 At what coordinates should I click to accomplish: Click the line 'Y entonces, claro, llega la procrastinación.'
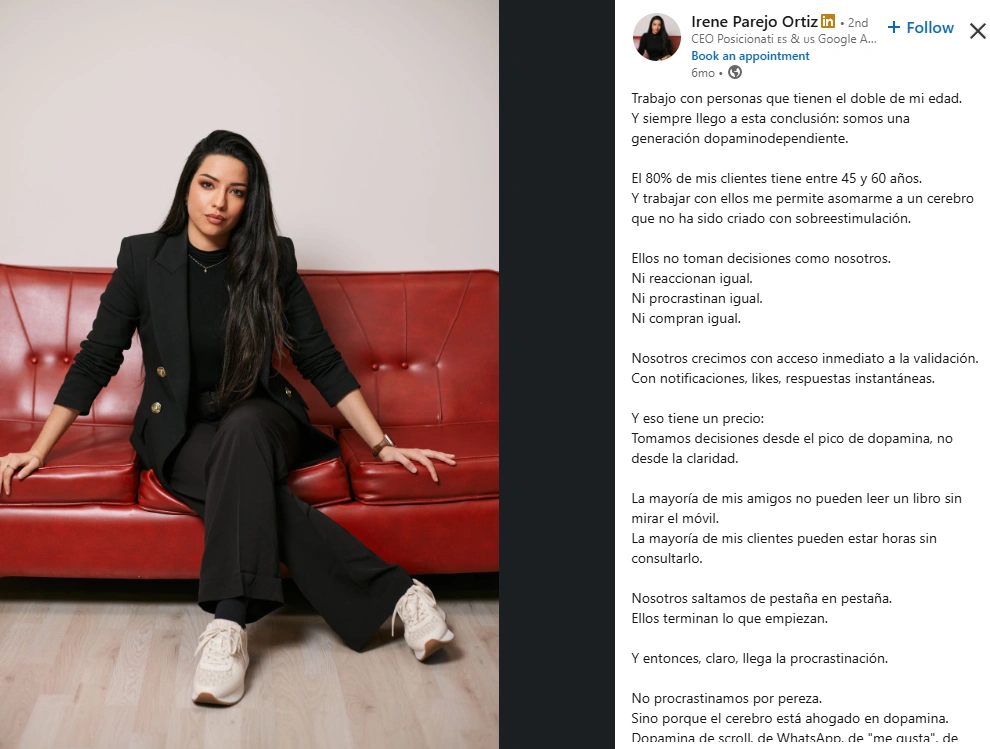coord(760,658)
